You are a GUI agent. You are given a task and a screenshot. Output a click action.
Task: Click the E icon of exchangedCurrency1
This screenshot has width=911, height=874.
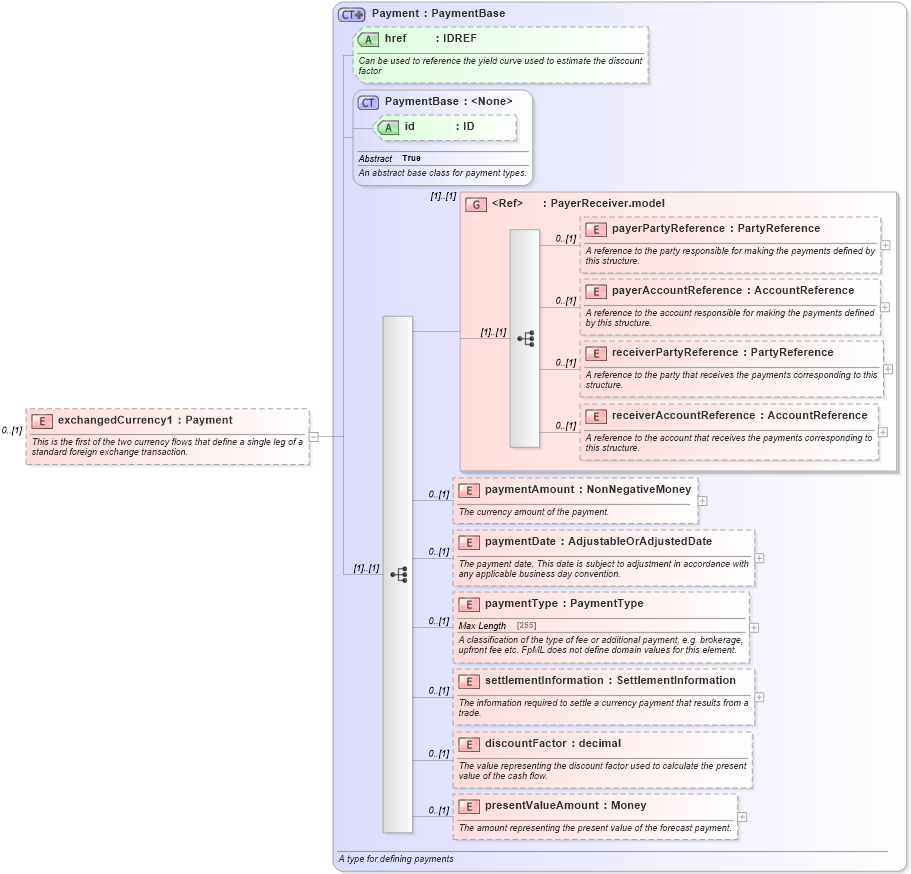pyautogui.click(x=42, y=421)
